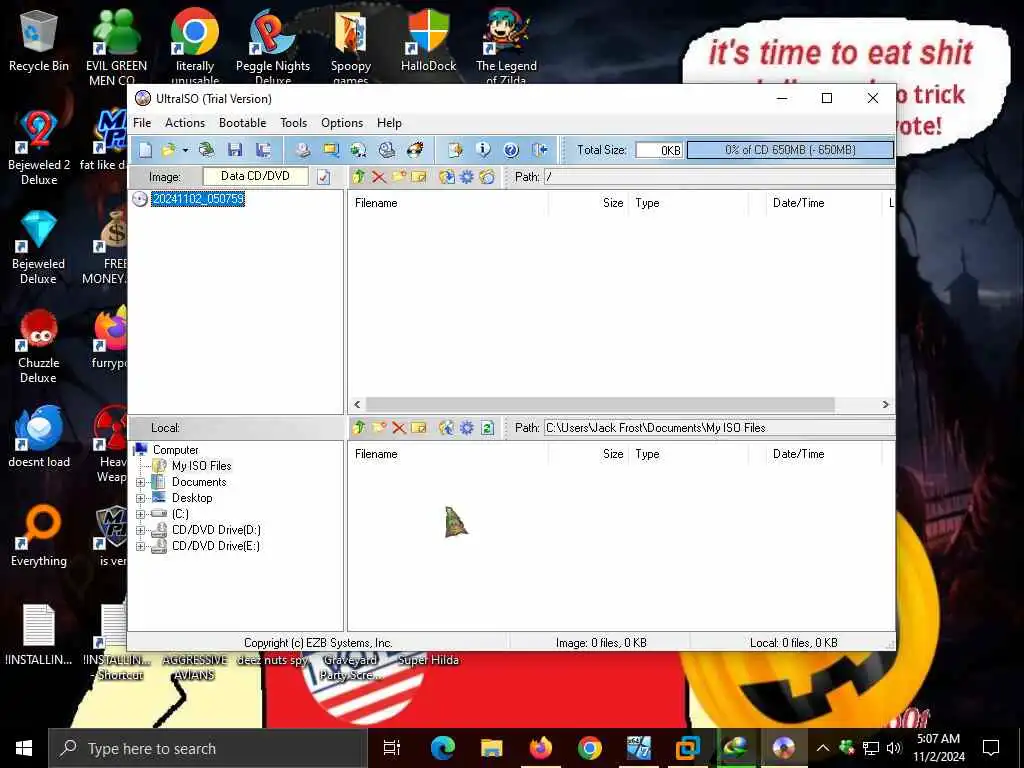The width and height of the screenshot is (1024, 768).
Task: Click Up arrow icon in image pane toolbar
Action: click(359, 177)
